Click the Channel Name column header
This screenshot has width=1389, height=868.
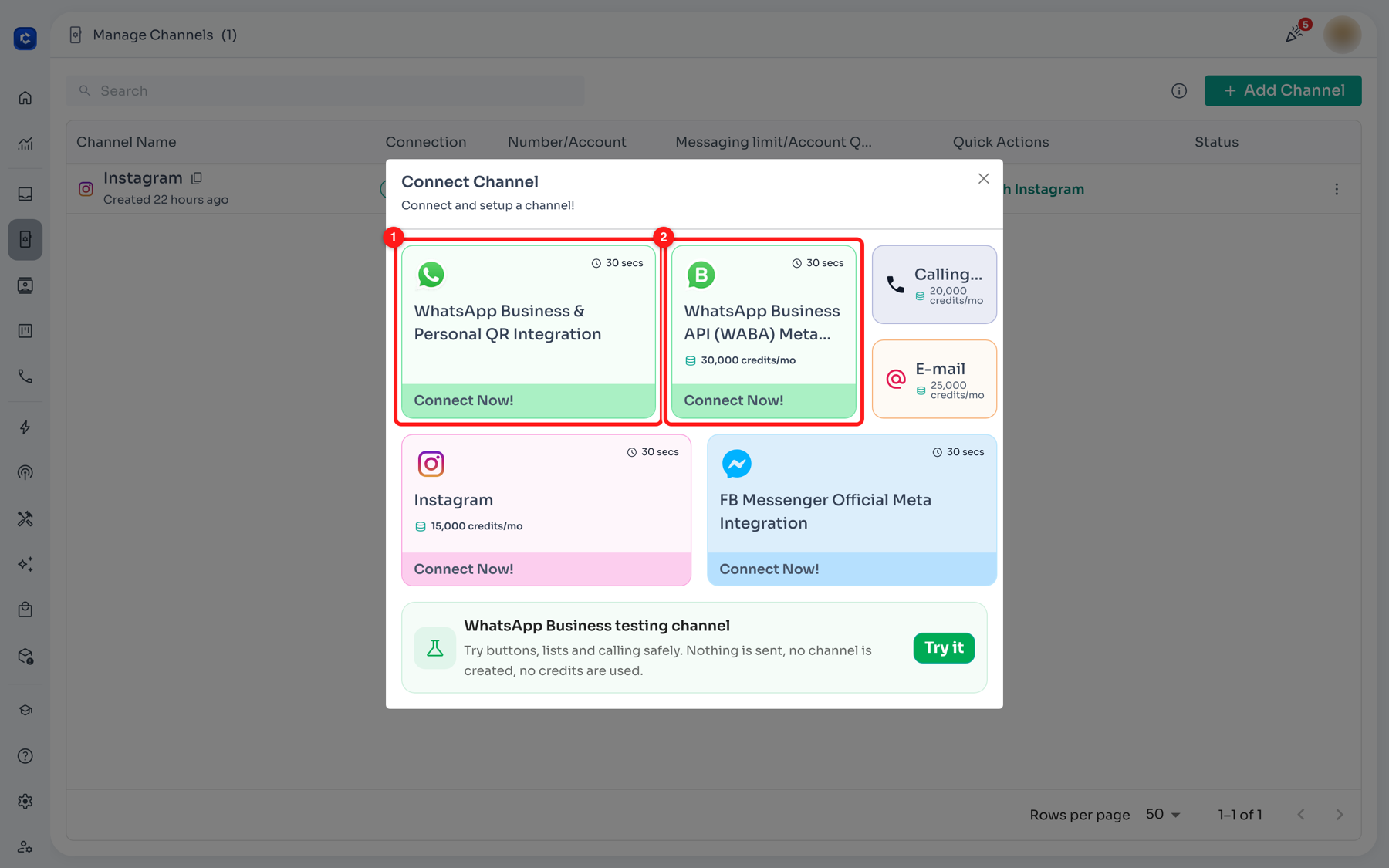pos(127,142)
